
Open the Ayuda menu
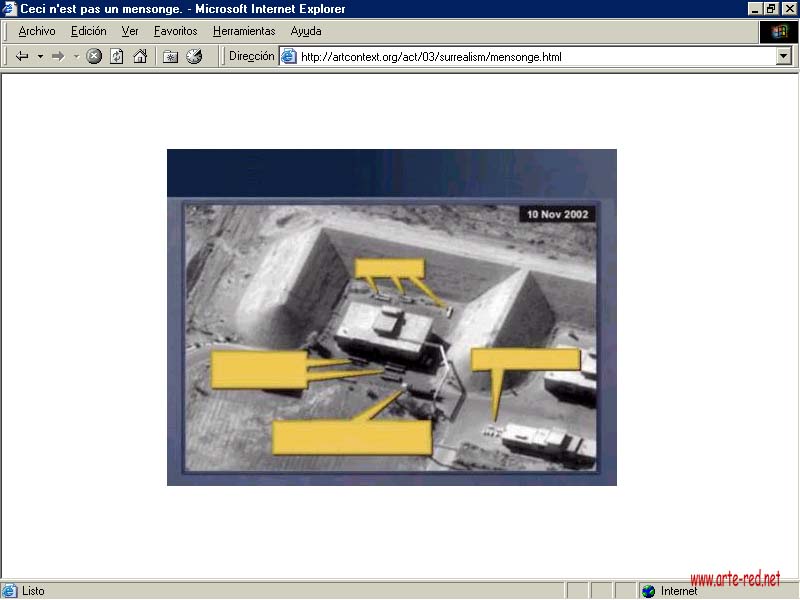(306, 31)
